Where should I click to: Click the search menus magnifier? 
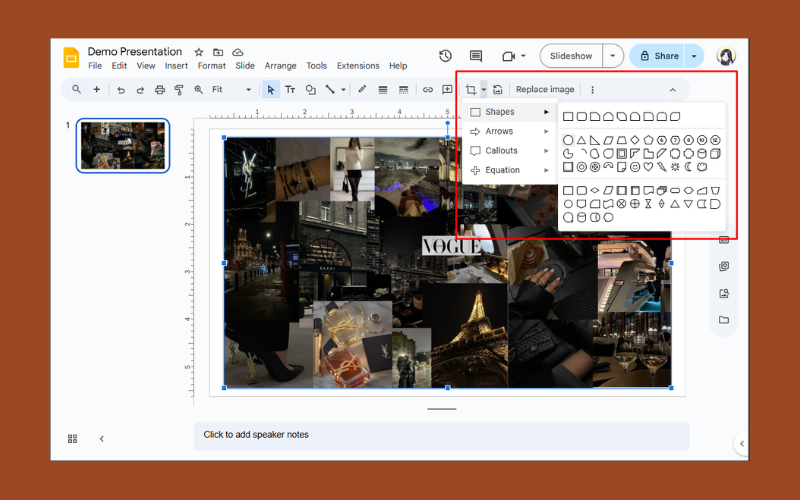coord(77,89)
